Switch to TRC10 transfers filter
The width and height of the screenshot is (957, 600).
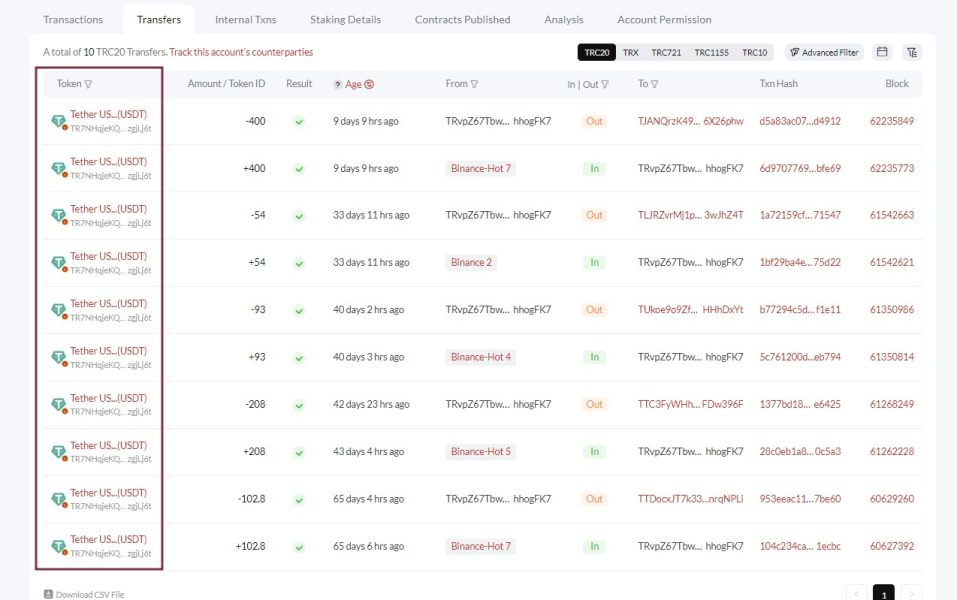pyautogui.click(x=754, y=52)
